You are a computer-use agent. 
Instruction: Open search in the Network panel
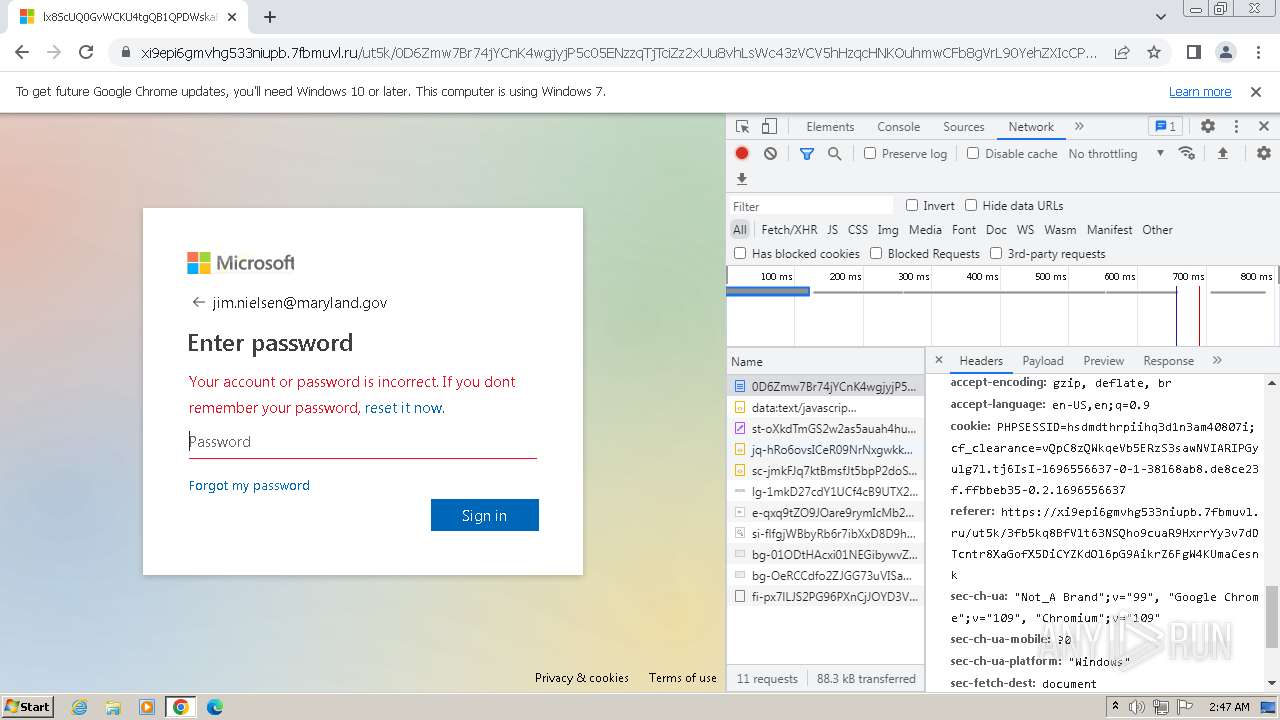[834, 153]
